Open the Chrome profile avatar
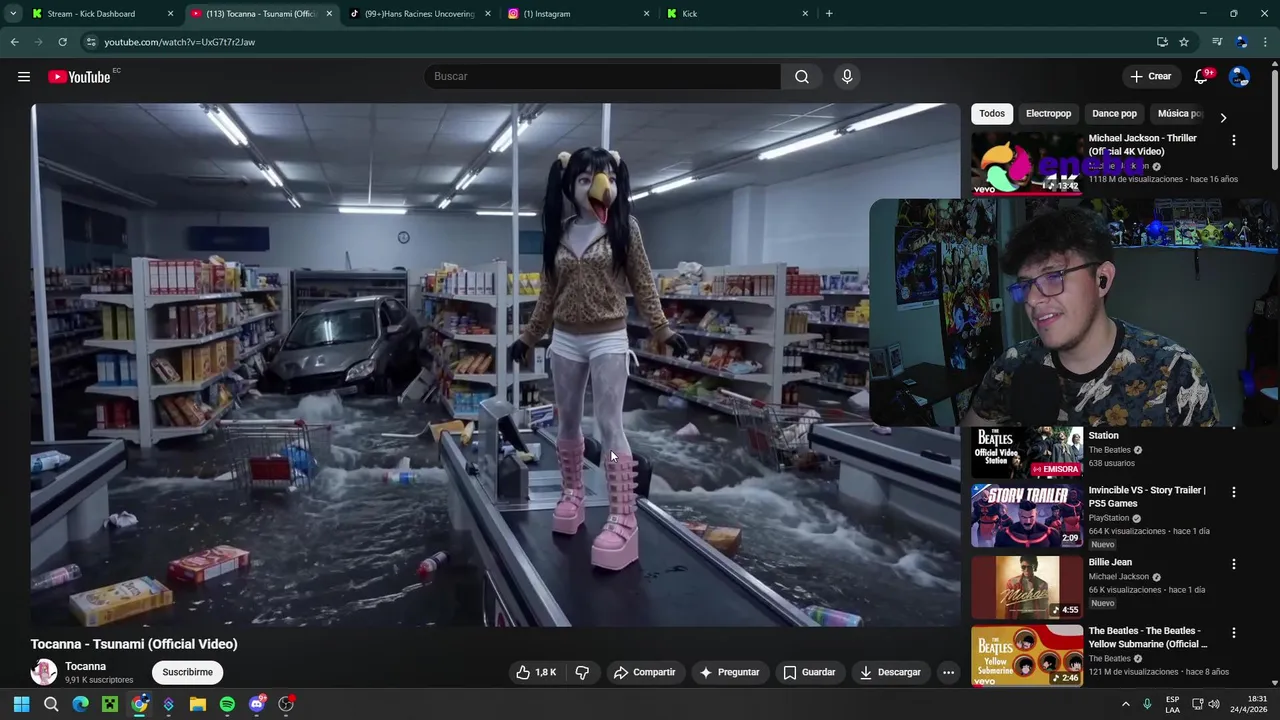This screenshot has height=720, width=1280. (x=1241, y=42)
